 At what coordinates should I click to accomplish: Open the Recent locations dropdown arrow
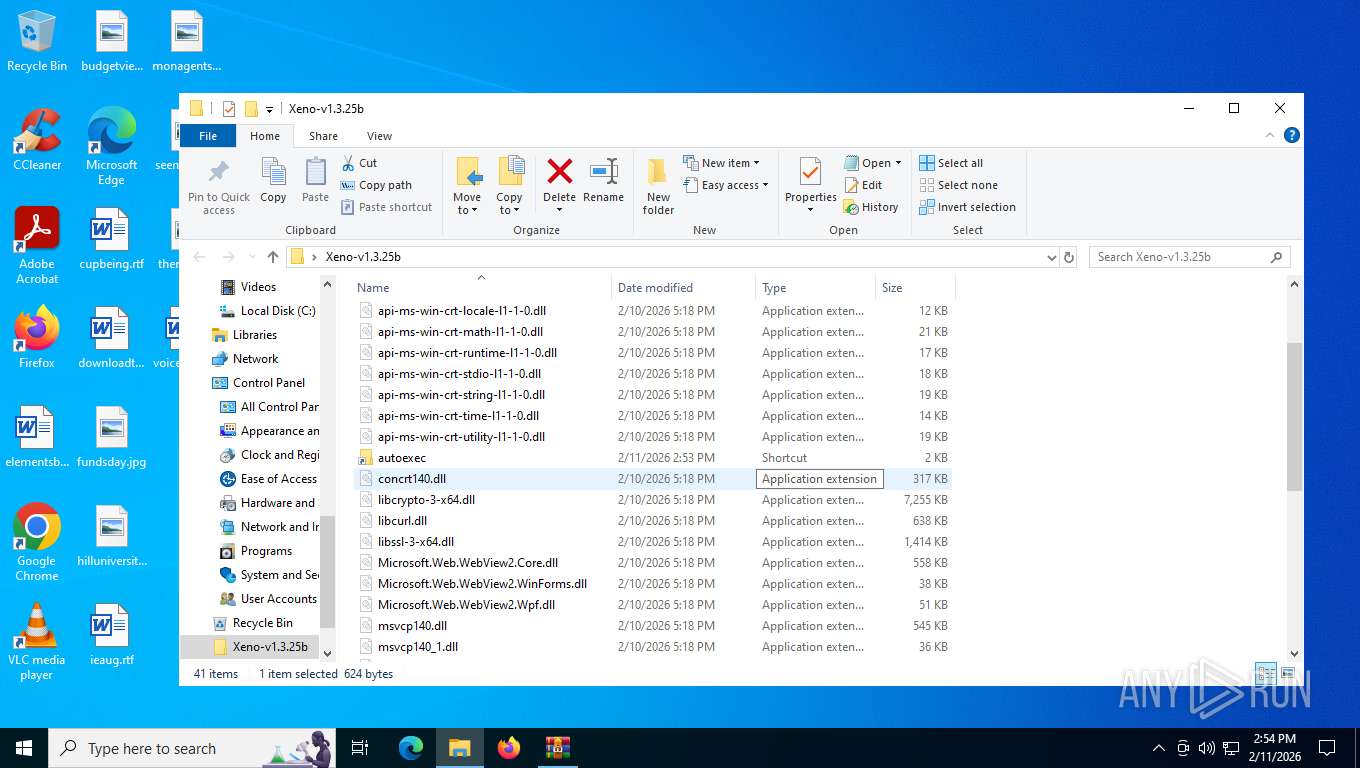coord(251,257)
